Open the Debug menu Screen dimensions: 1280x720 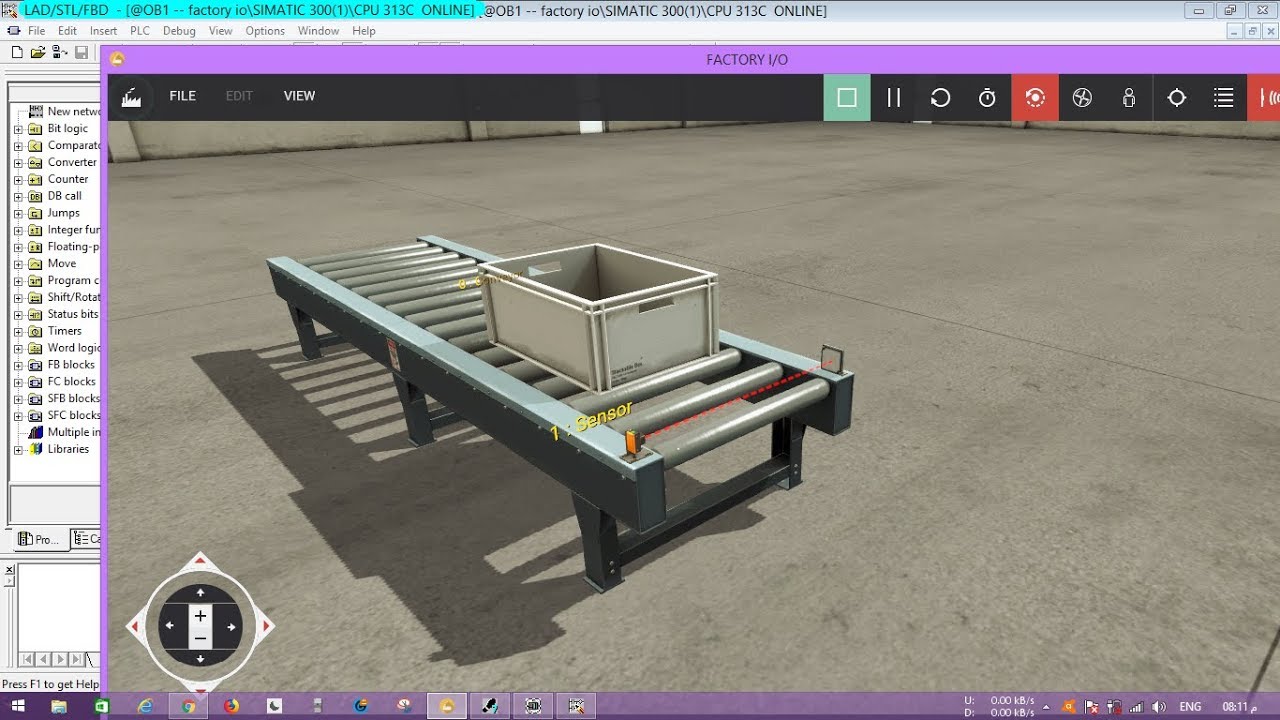click(x=179, y=31)
